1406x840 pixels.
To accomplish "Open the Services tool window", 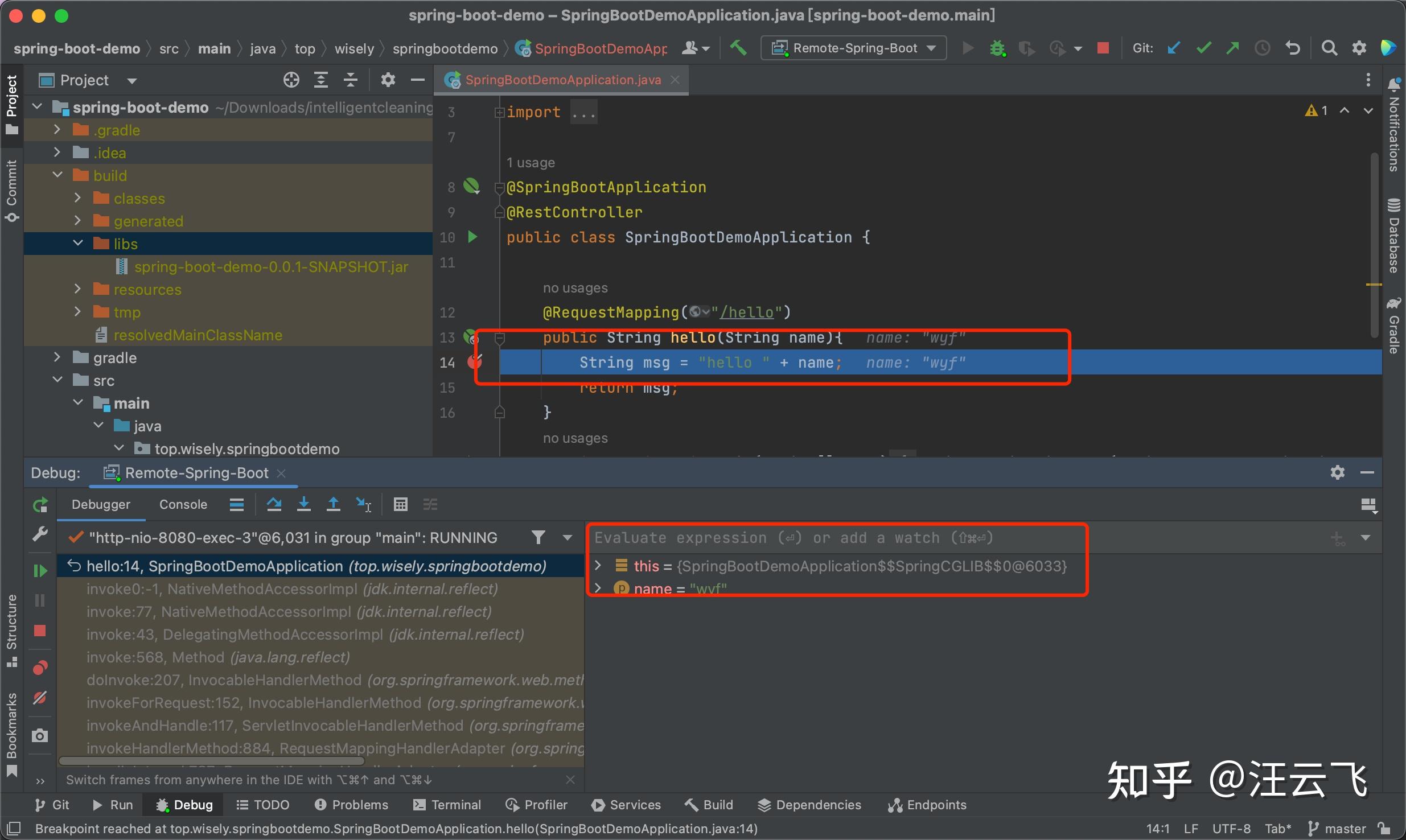I will click(x=625, y=804).
